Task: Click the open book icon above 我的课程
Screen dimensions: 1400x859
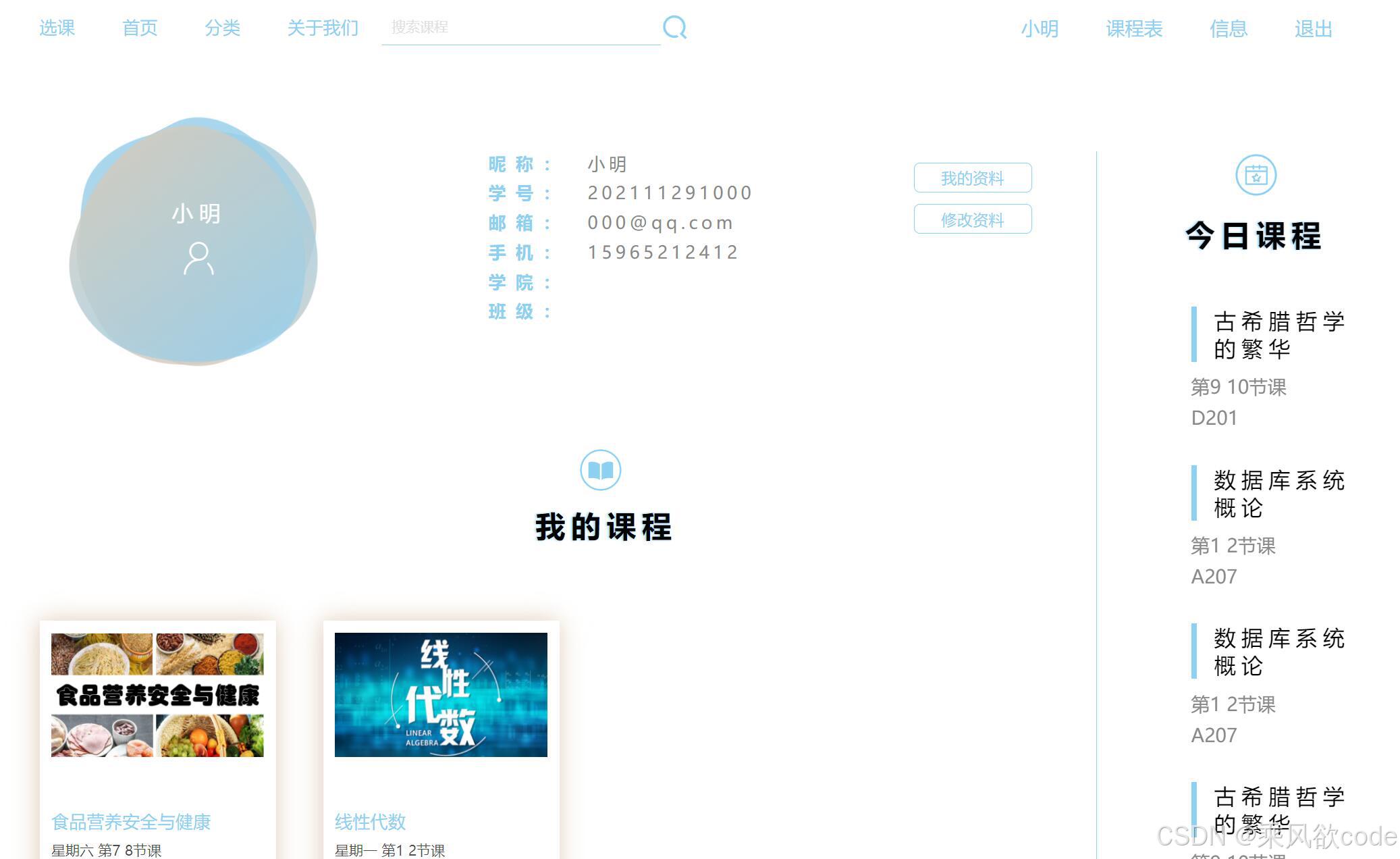Action: click(x=601, y=471)
